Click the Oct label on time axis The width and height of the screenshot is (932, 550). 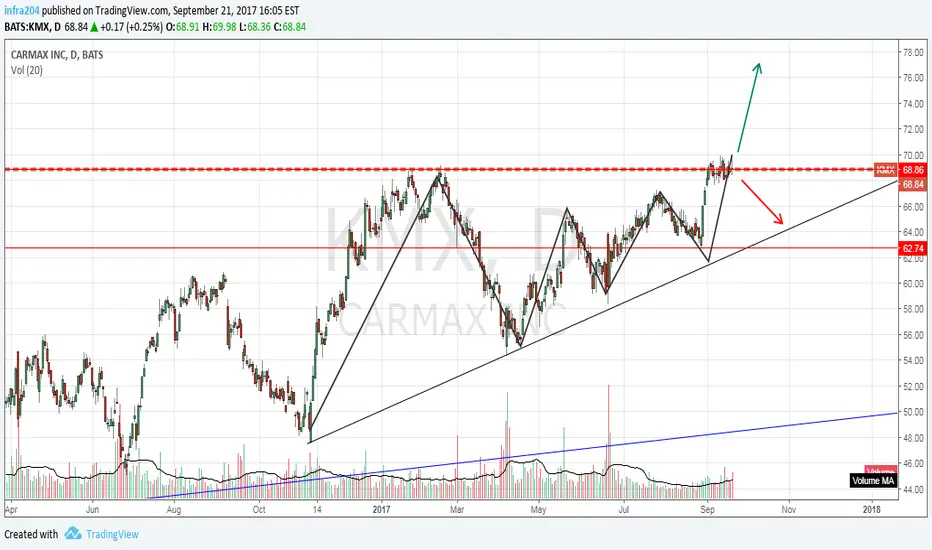pyautogui.click(x=259, y=510)
